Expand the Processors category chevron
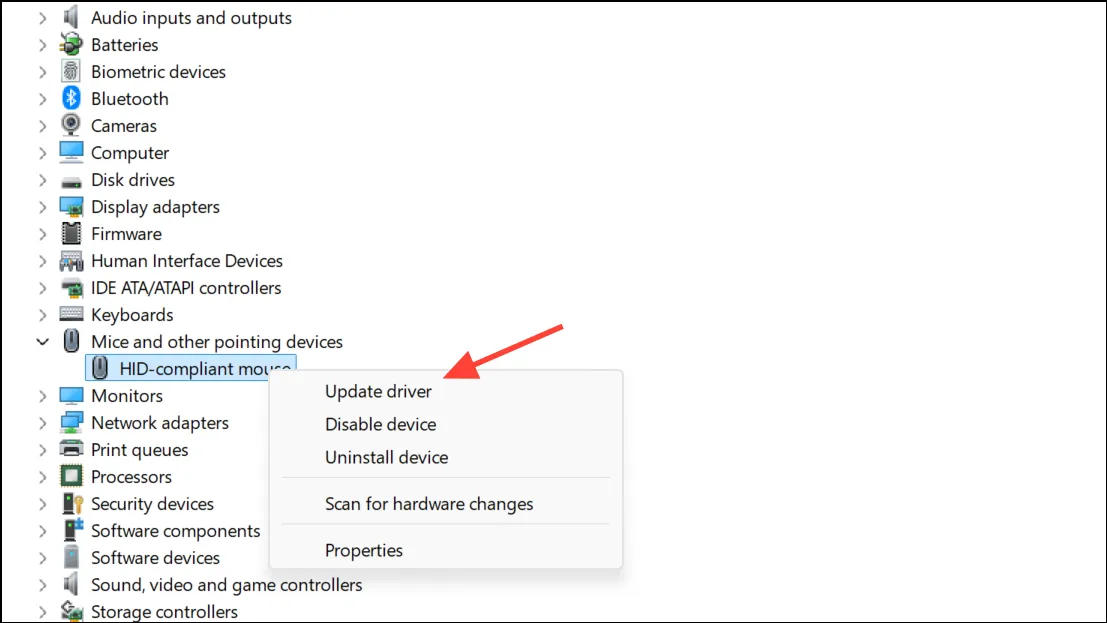The width and height of the screenshot is (1107, 623). click(x=42, y=477)
